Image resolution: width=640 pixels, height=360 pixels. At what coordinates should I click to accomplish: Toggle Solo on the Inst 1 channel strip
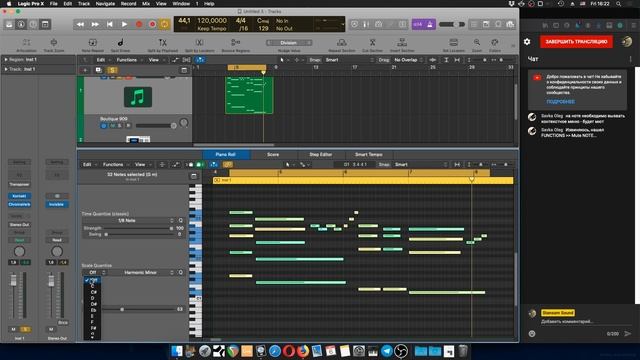[25, 329]
